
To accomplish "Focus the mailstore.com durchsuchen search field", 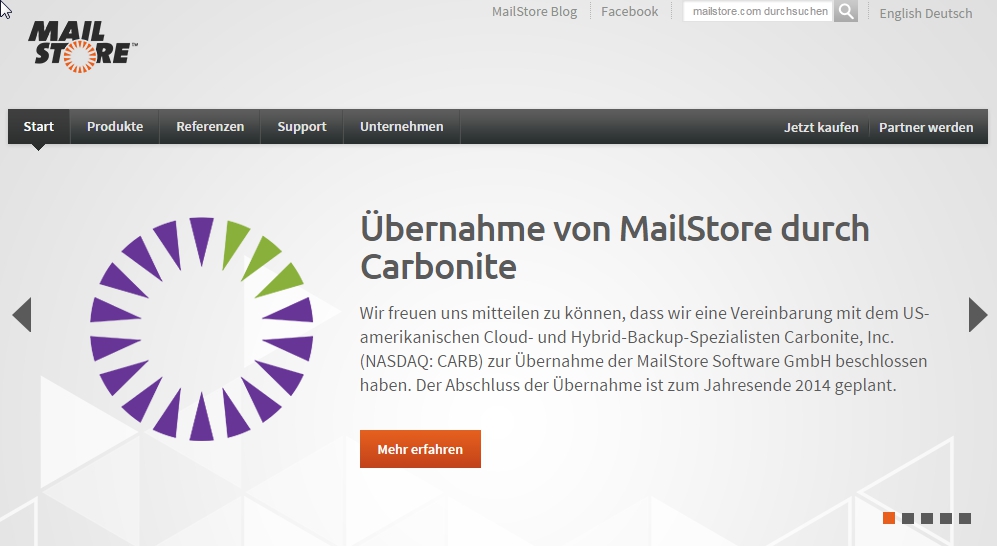I will pos(758,12).
